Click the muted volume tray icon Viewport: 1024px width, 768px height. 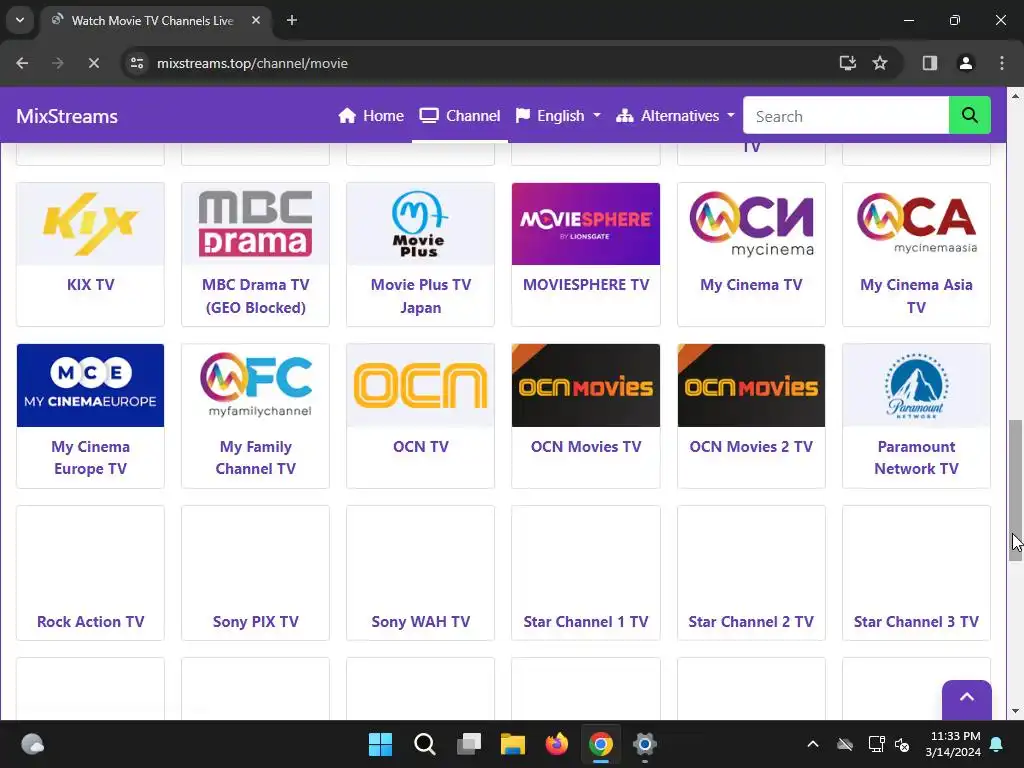(x=903, y=744)
